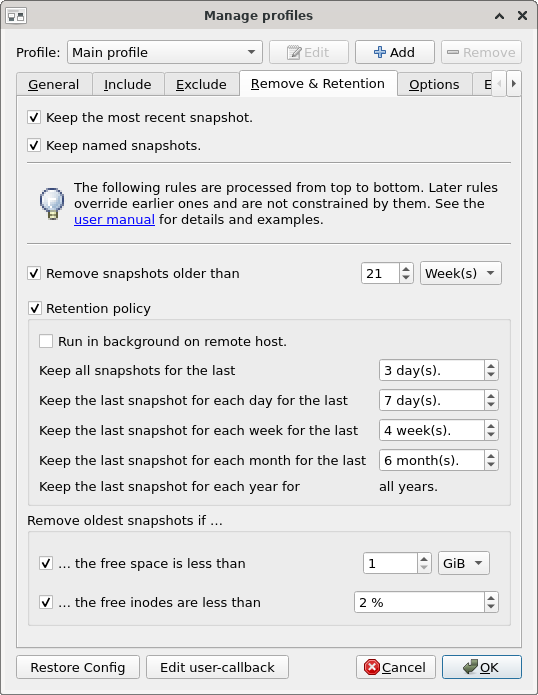The width and height of the screenshot is (538, 695).
Task: Shade the window using the up-arrow icon
Action: coord(499,16)
